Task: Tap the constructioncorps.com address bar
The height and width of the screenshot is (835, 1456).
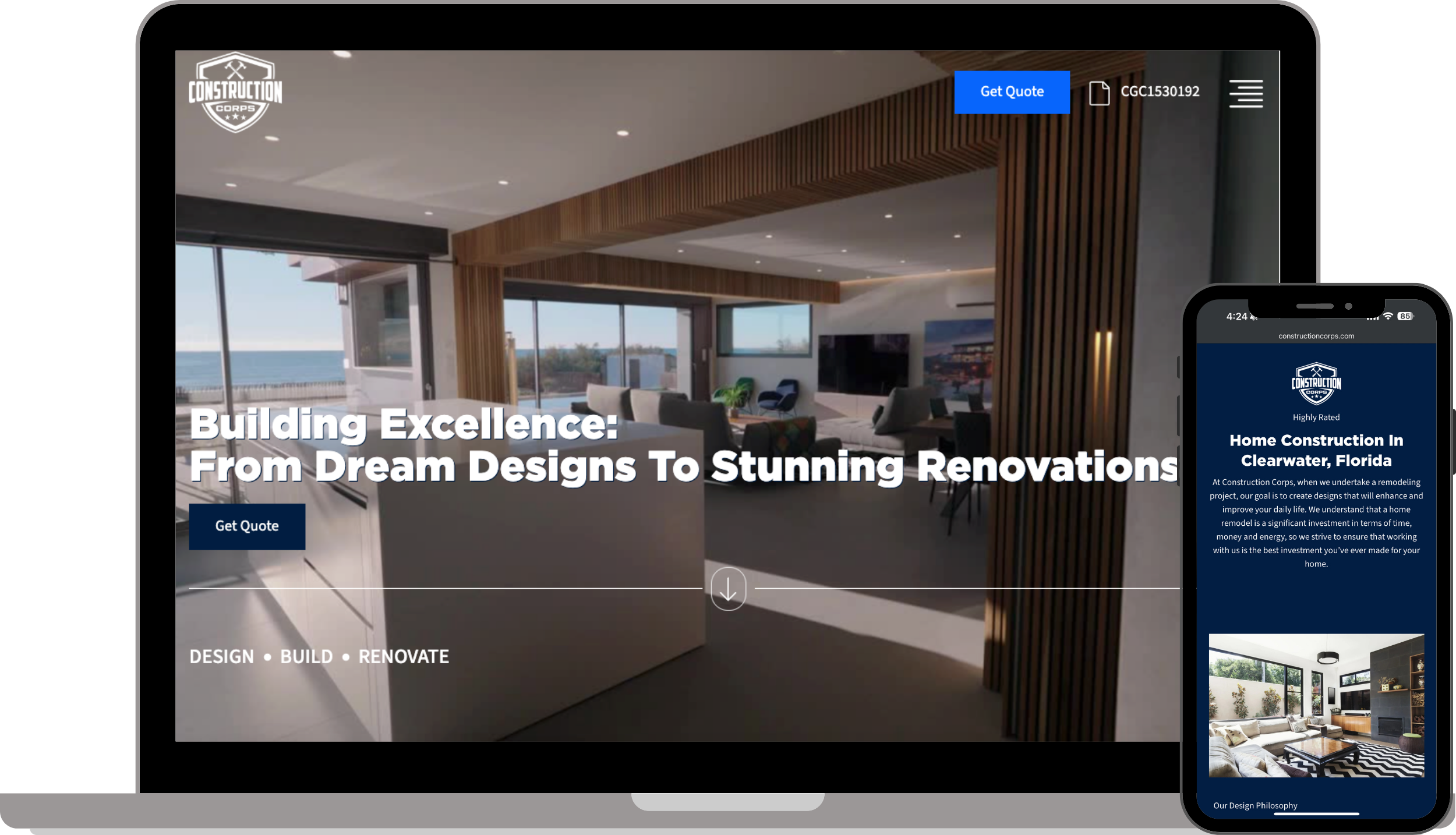Action: pyautogui.click(x=1316, y=336)
